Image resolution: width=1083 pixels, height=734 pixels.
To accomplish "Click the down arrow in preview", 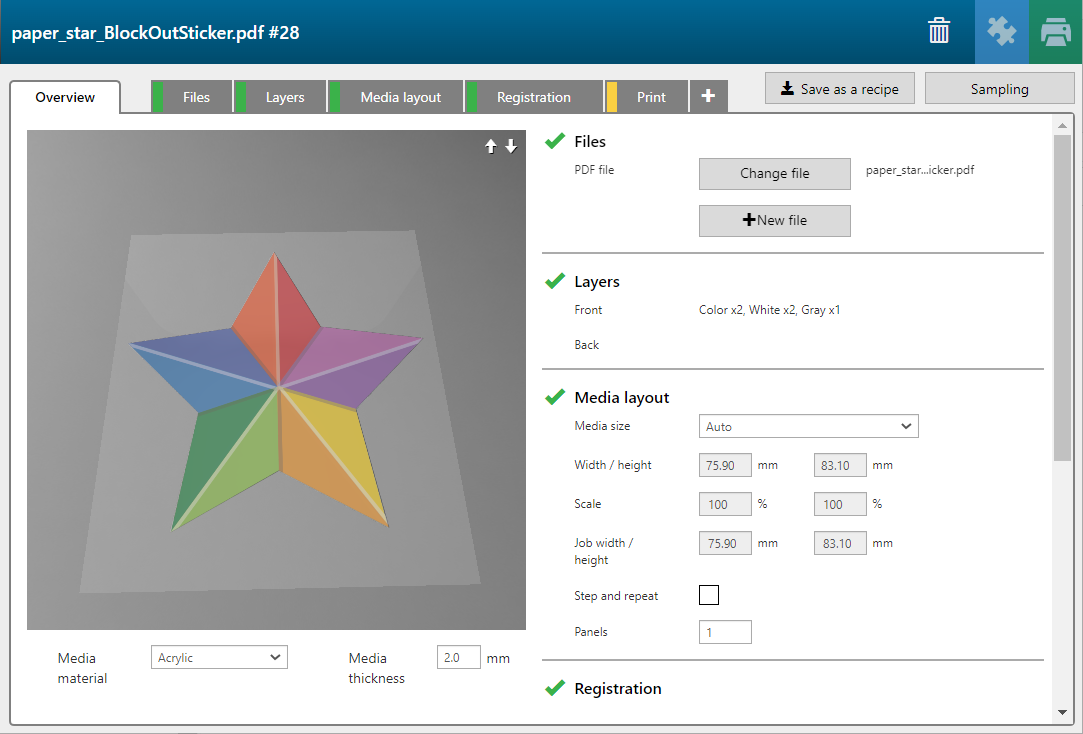I will (x=511, y=146).
